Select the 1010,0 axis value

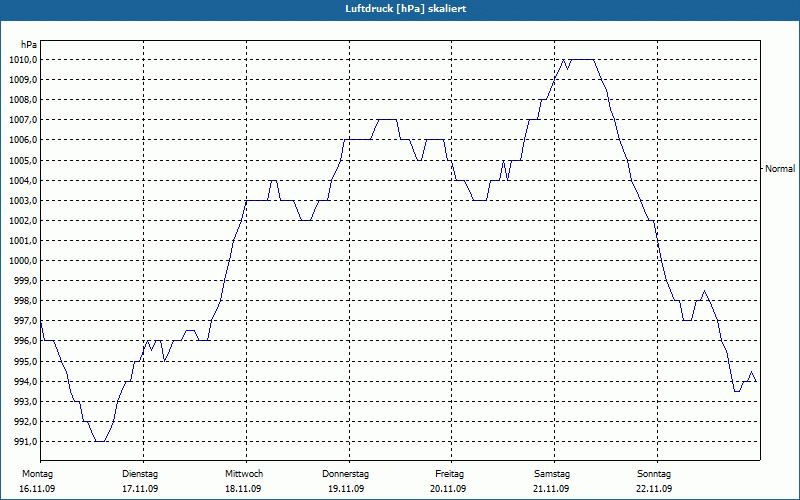[x=22, y=60]
